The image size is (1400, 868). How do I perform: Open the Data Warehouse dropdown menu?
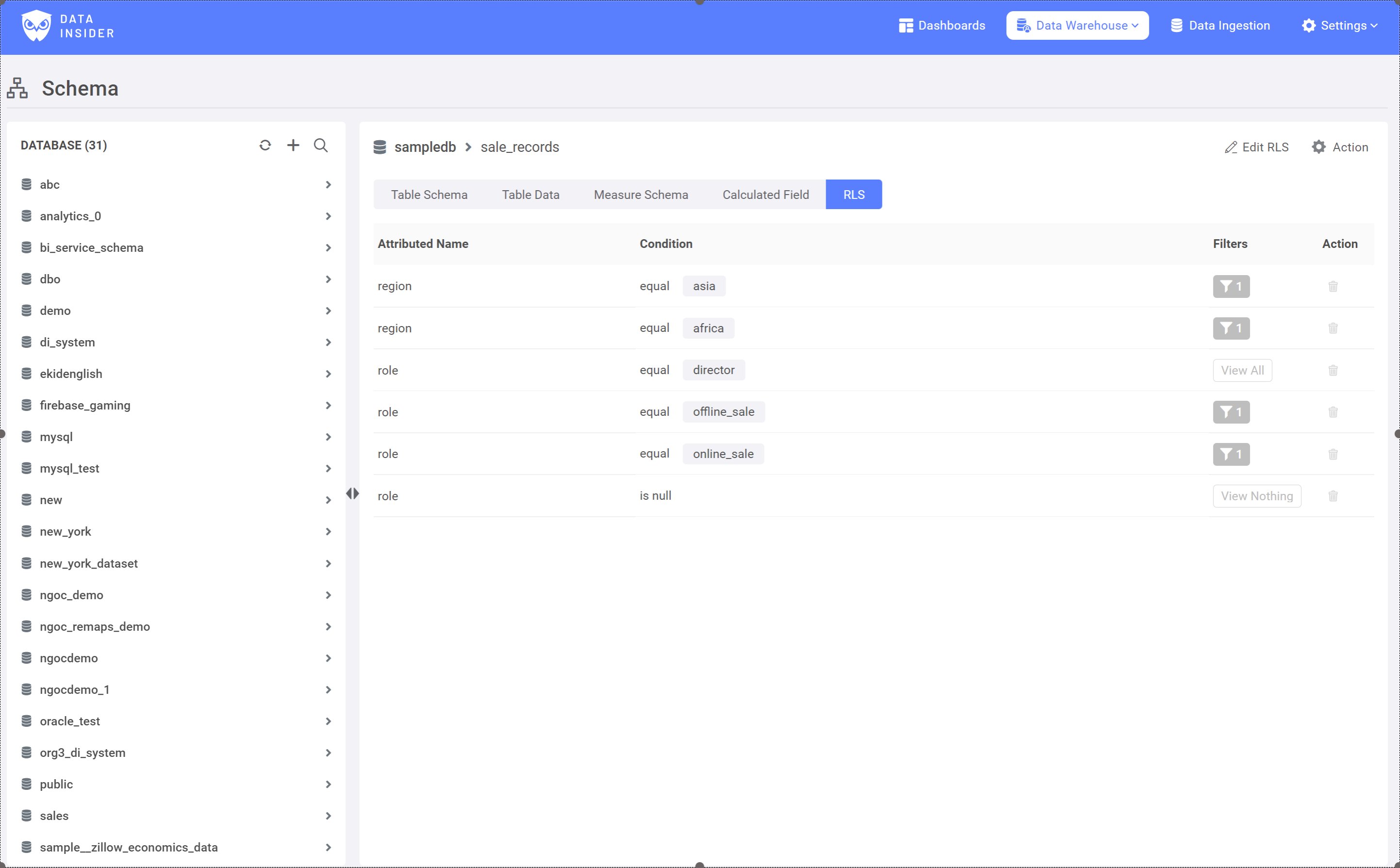(1077, 26)
